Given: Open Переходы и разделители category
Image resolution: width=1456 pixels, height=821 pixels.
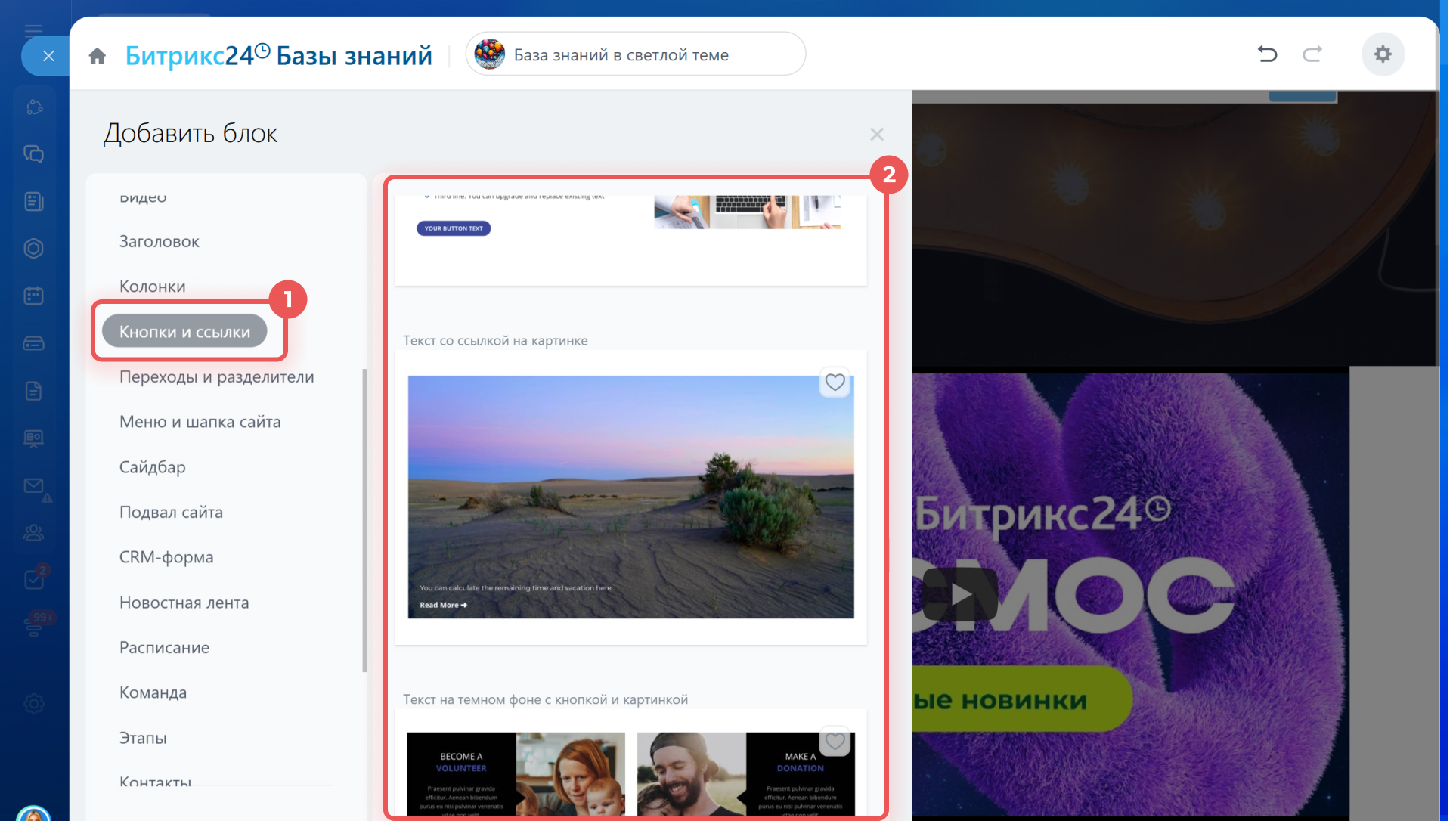Looking at the screenshot, I should pos(216,377).
